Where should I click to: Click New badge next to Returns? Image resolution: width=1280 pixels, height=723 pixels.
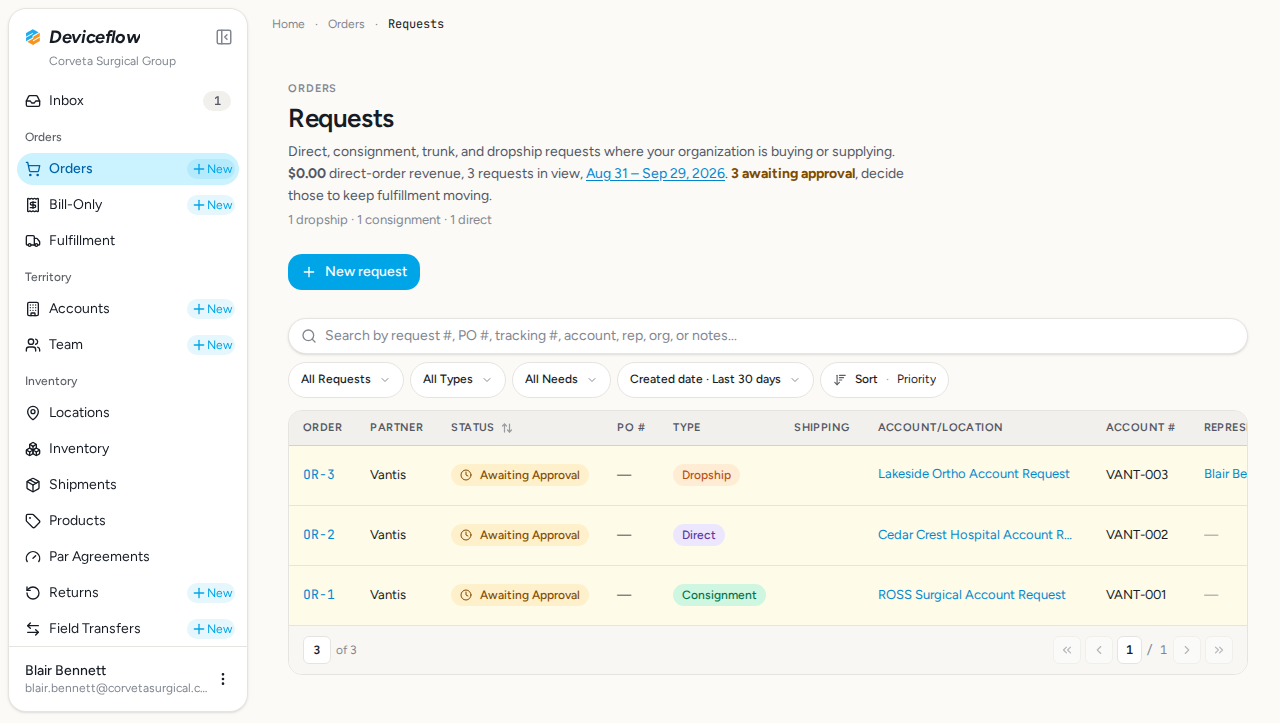[212, 593]
